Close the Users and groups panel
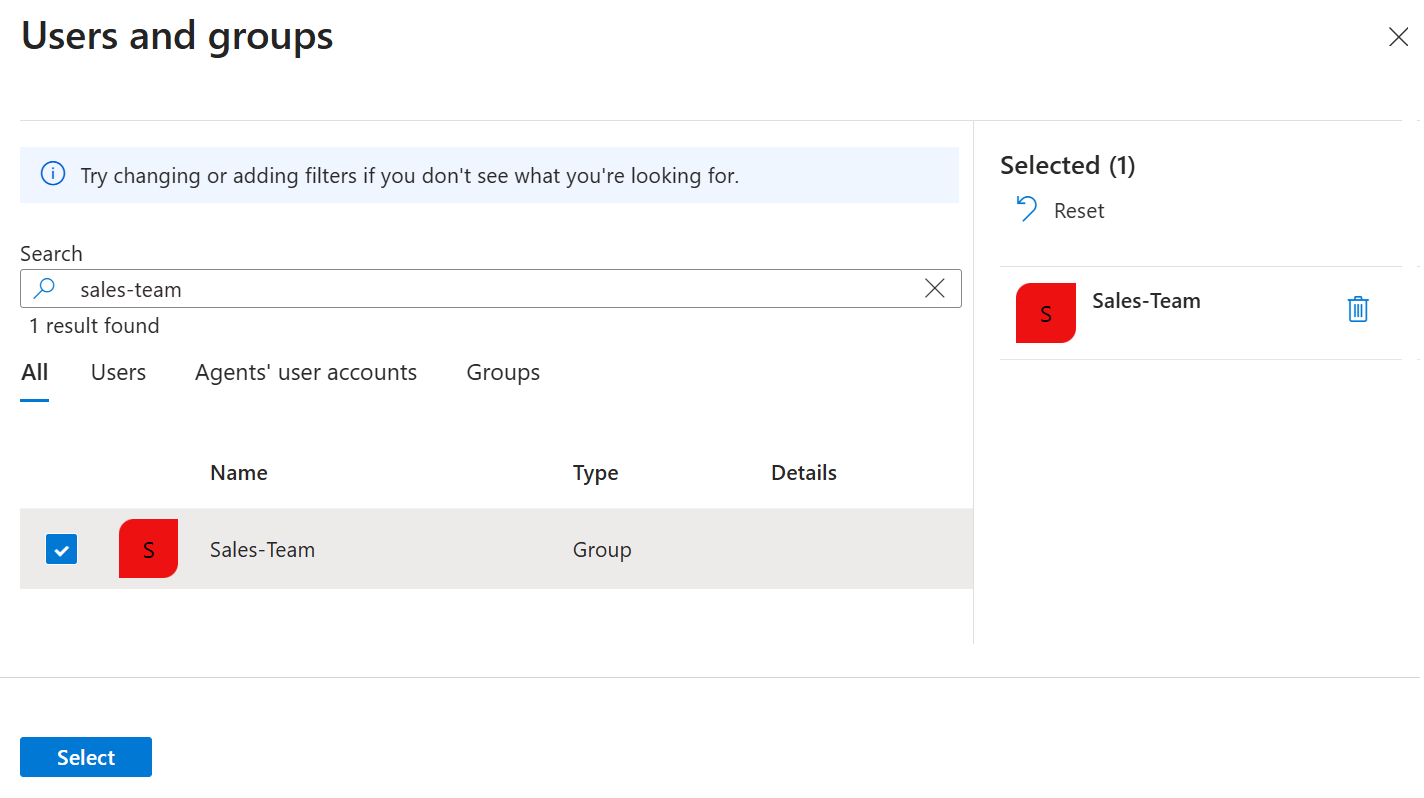The image size is (1424, 798). 1398,37
